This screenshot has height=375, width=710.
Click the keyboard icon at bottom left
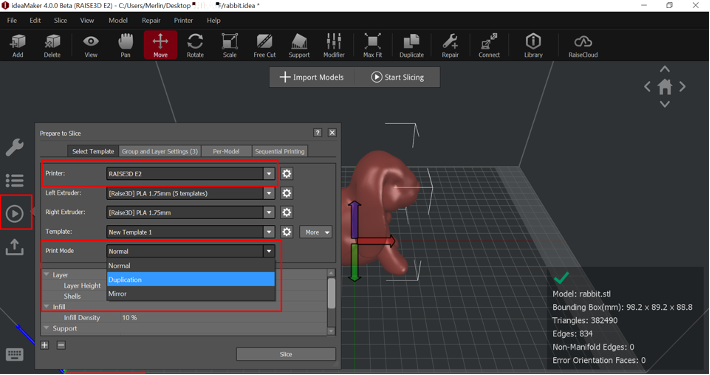click(x=14, y=354)
